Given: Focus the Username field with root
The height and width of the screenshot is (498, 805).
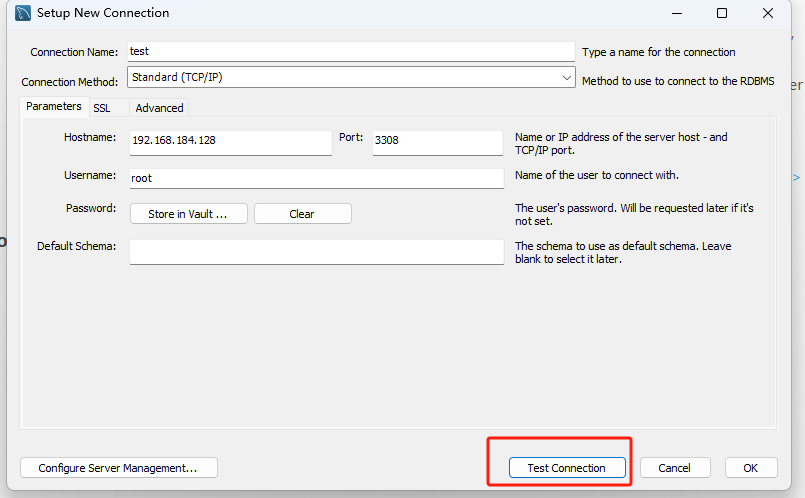Looking at the screenshot, I should pos(317,178).
